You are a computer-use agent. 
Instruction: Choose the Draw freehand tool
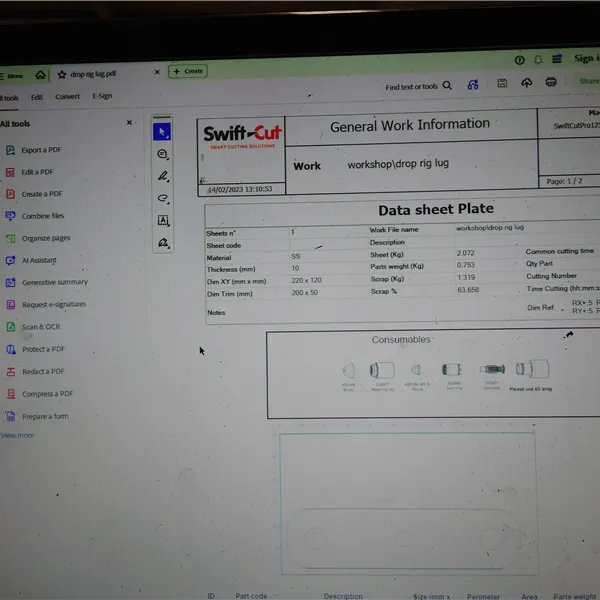tap(163, 198)
